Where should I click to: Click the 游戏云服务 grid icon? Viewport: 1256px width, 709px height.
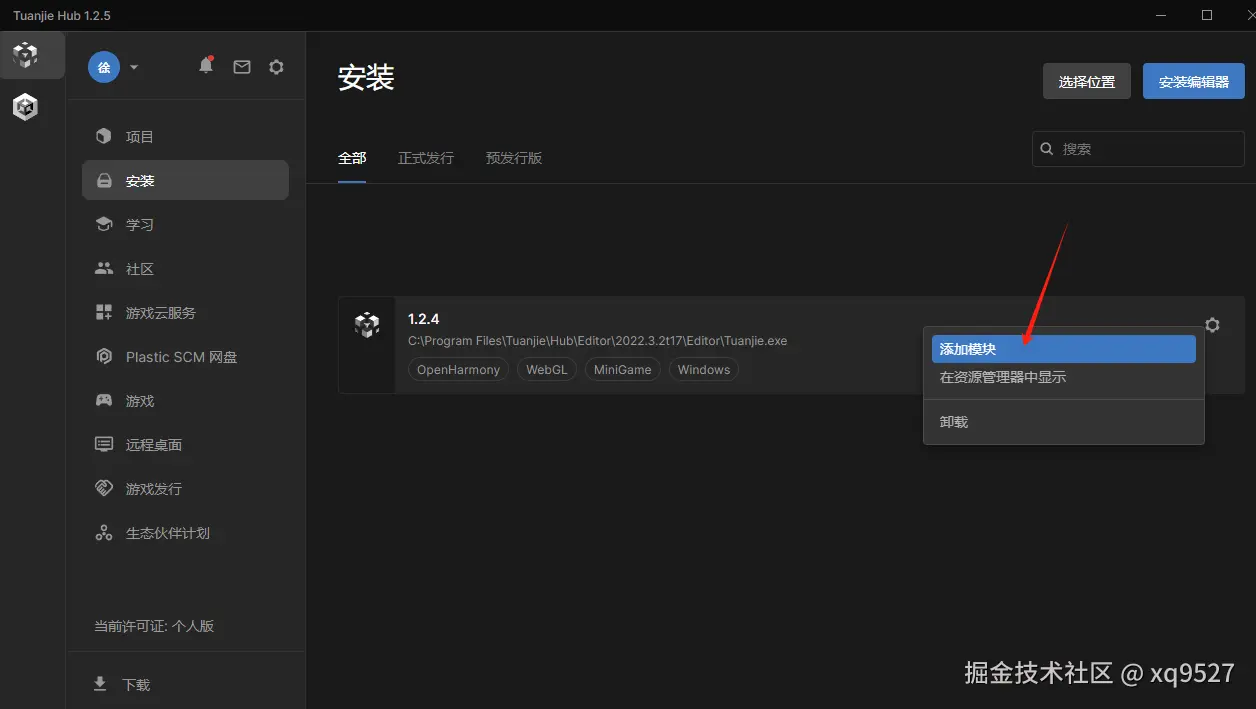coord(104,312)
